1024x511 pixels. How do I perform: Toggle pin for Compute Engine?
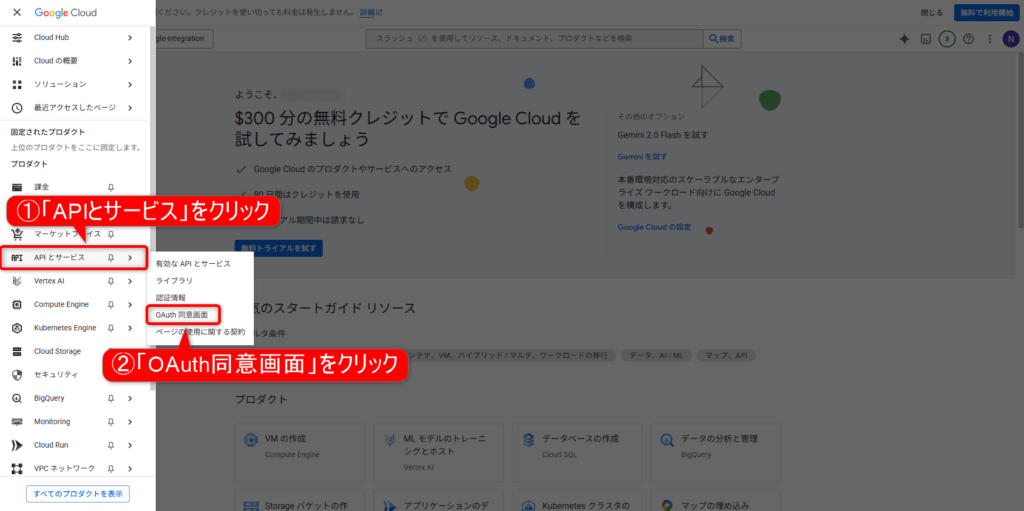(x=111, y=304)
